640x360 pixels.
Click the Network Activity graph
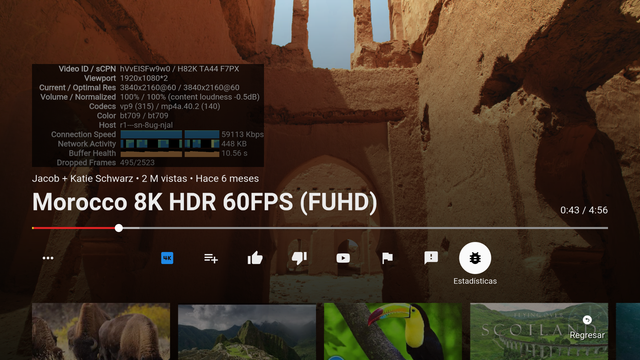pyautogui.click(x=170, y=144)
